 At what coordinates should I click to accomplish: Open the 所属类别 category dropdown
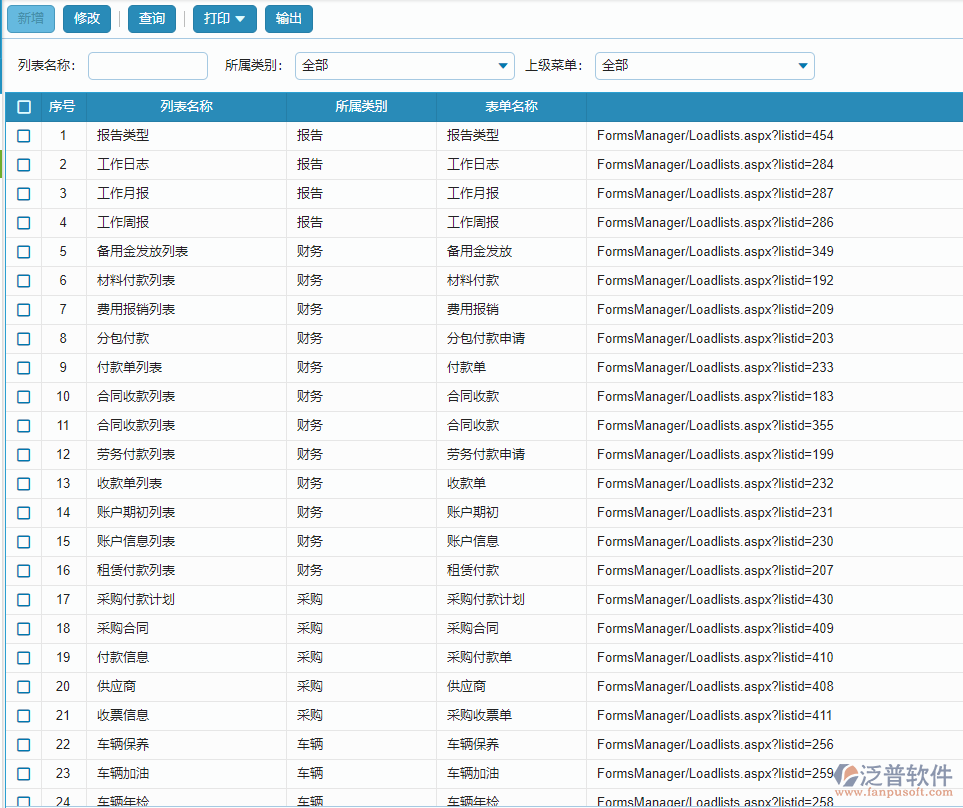click(503, 66)
